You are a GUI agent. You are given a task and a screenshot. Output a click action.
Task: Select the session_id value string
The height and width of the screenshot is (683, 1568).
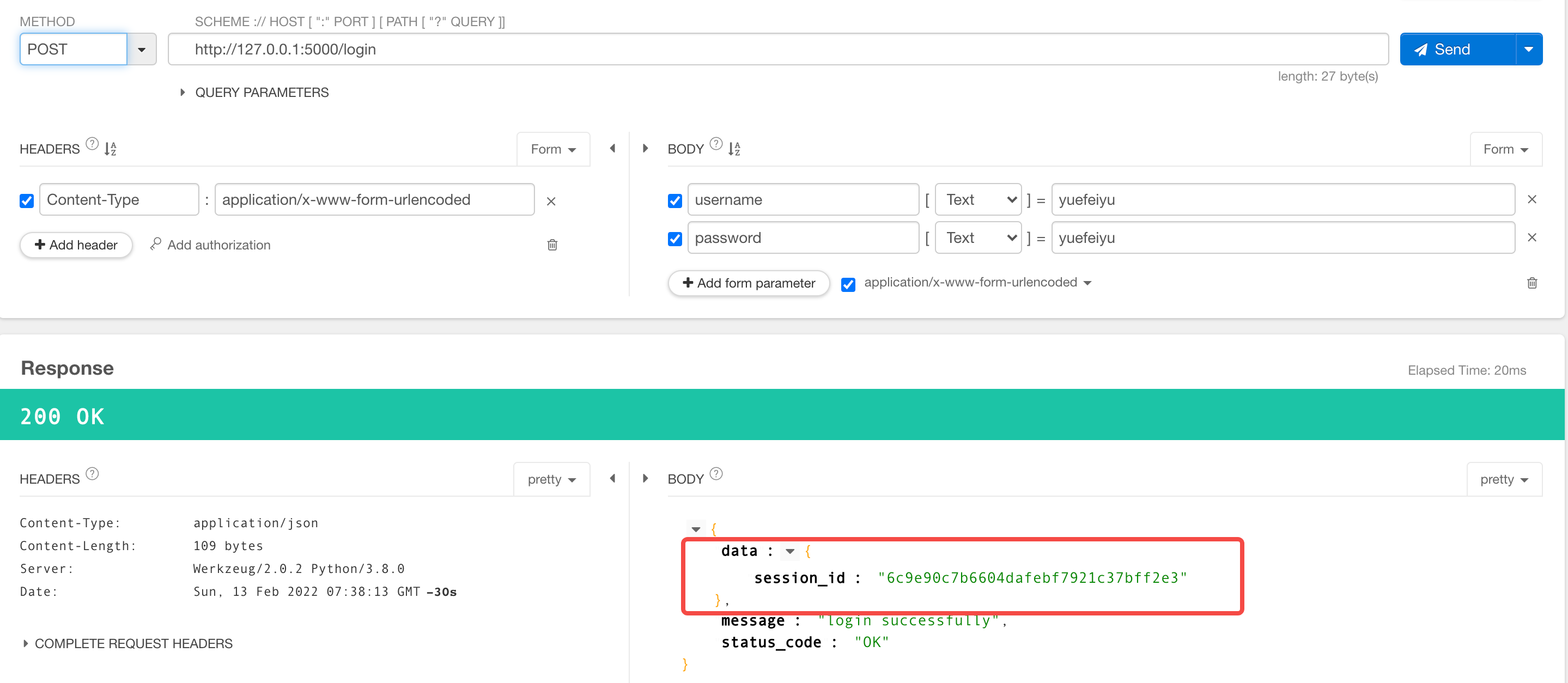point(1032,578)
